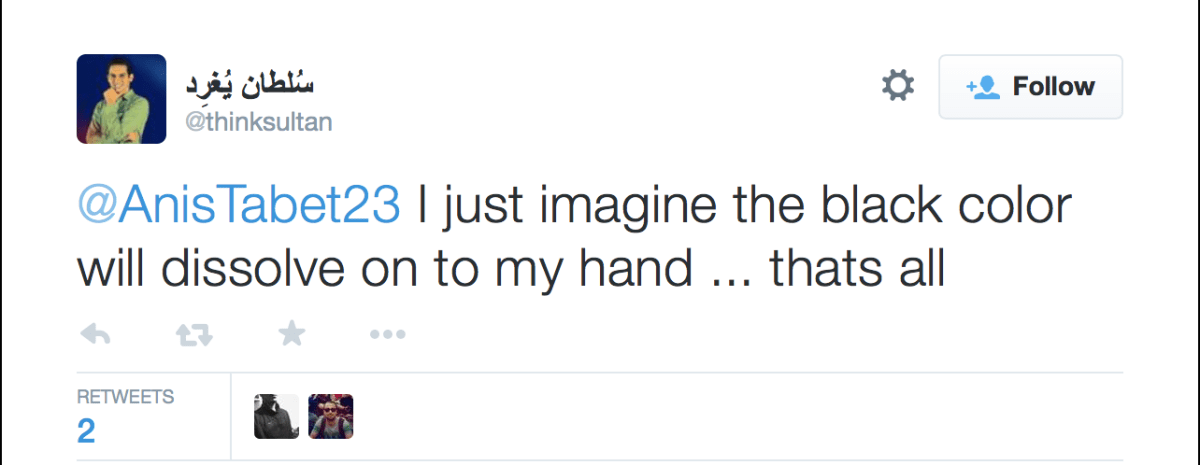The height and width of the screenshot is (465, 1200).
Task: Visit the @thinksultan handle link
Action: [x=254, y=122]
